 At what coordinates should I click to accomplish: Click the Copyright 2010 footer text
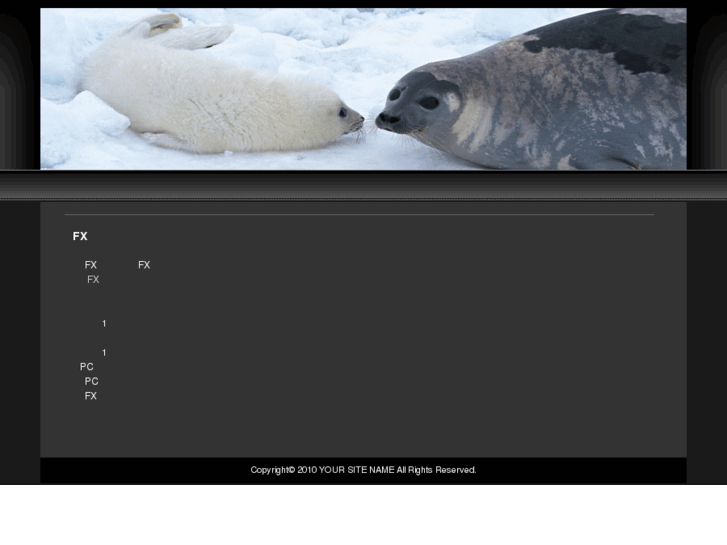pyautogui.click(x=284, y=470)
